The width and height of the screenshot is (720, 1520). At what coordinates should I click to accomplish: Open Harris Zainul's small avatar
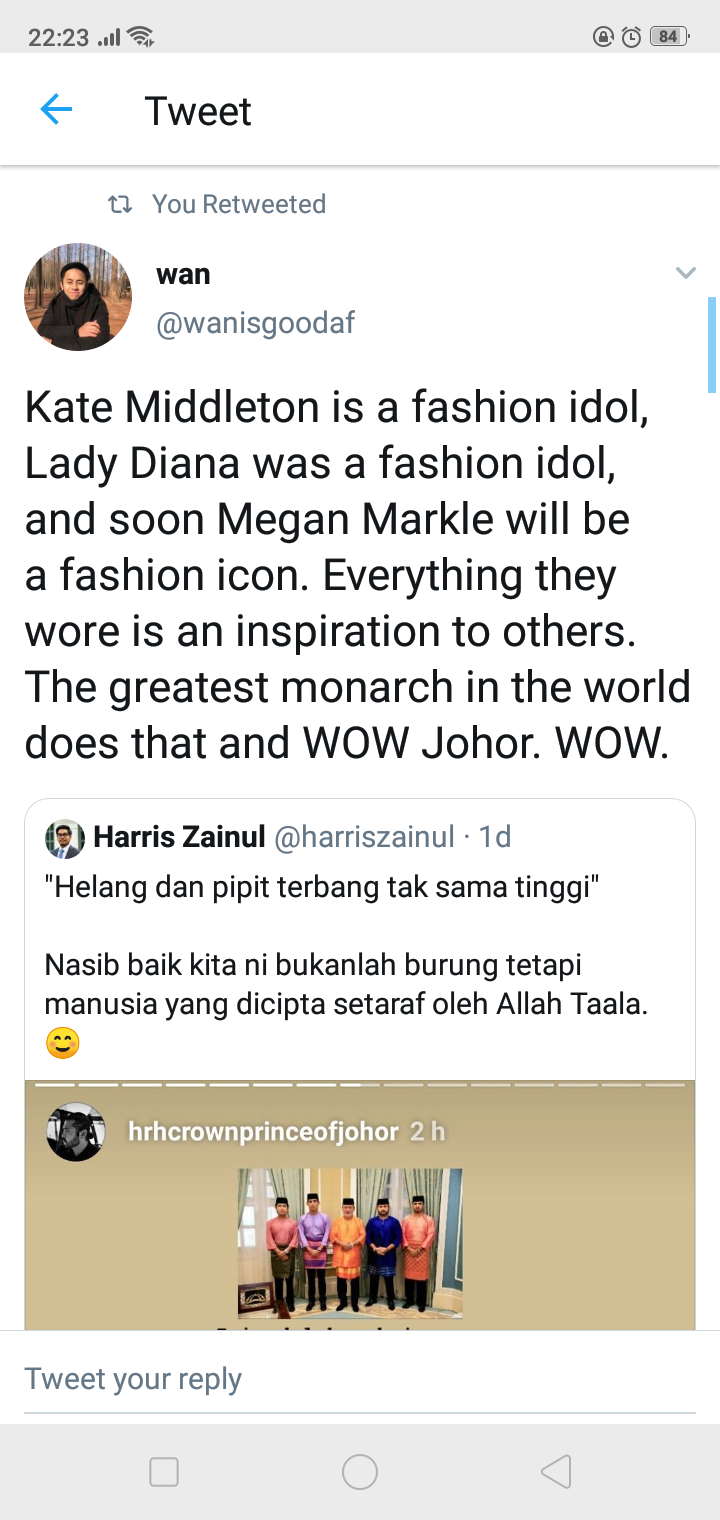click(x=65, y=839)
